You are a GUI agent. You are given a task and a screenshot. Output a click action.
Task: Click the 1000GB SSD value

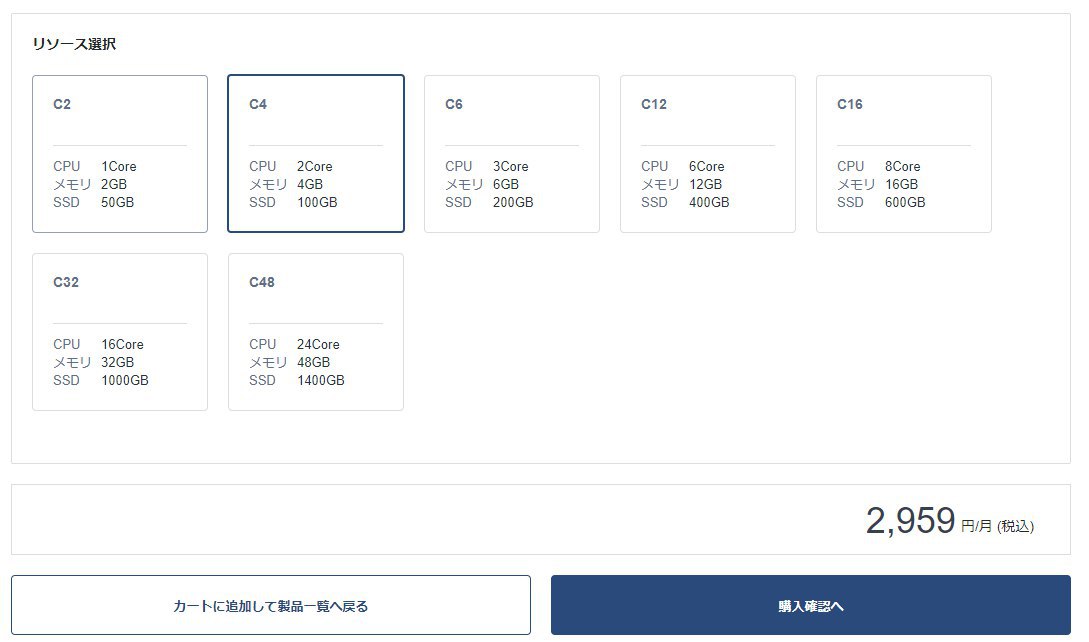[x=124, y=380]
